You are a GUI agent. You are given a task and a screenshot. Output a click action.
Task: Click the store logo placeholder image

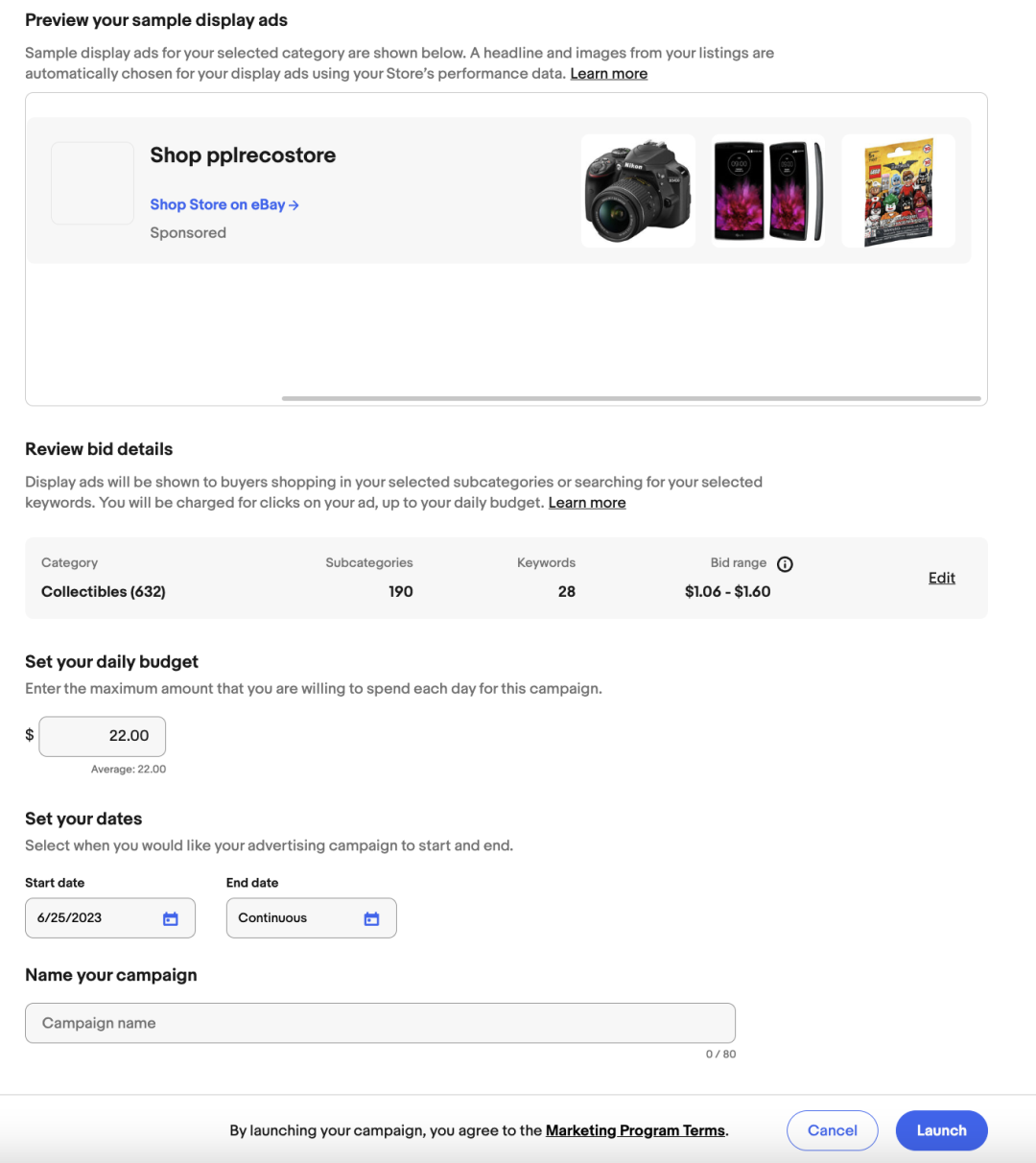(92, 183)
